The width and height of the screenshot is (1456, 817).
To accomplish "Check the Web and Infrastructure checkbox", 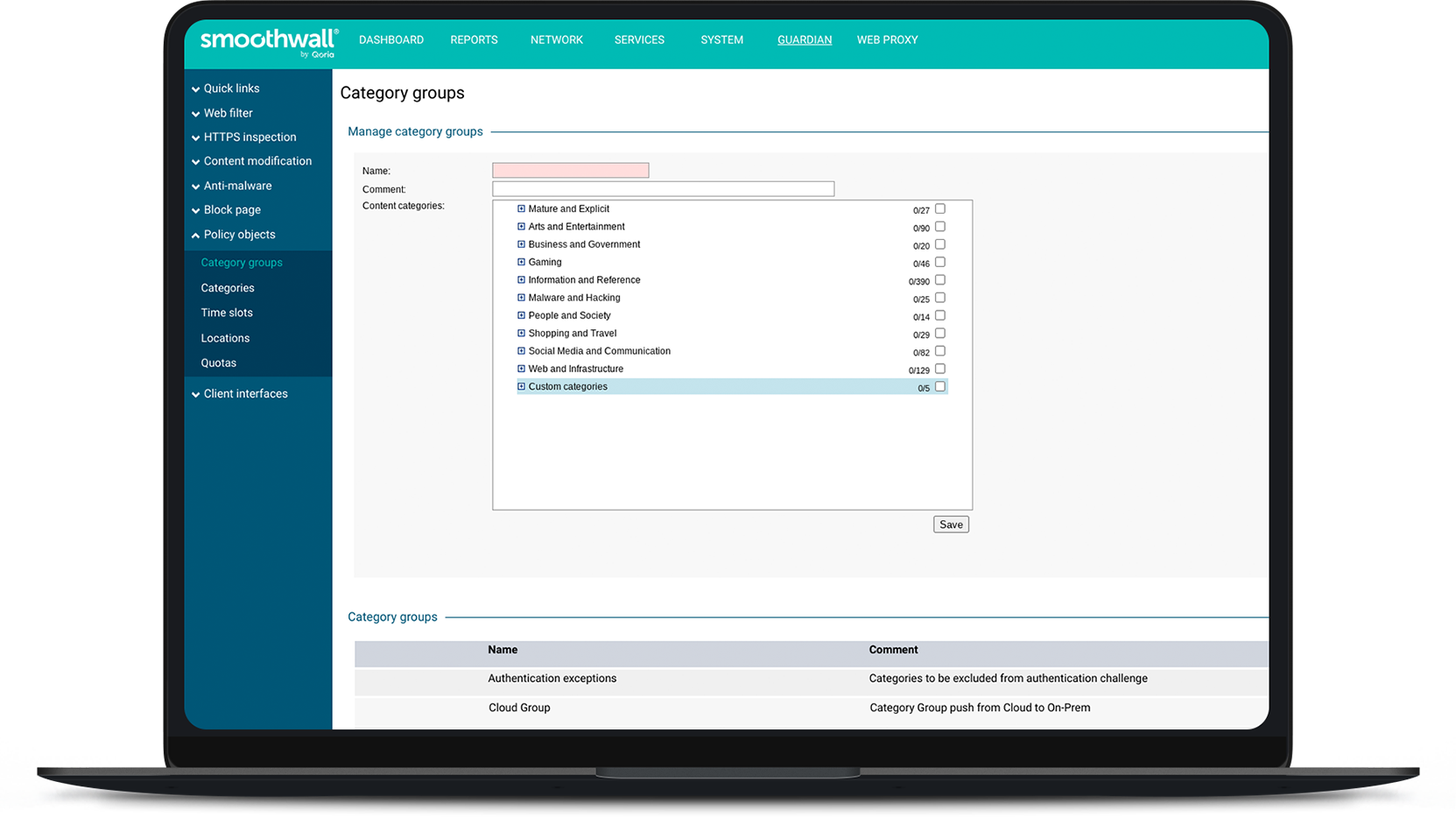I will pos(939,369).
